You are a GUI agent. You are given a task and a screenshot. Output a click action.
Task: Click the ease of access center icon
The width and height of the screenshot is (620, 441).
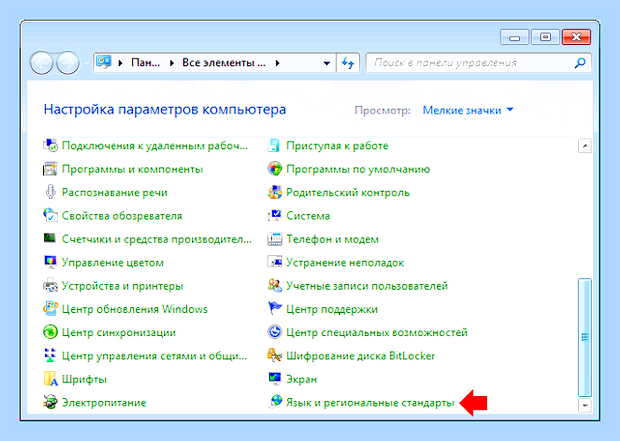click(x=274, y=332)
